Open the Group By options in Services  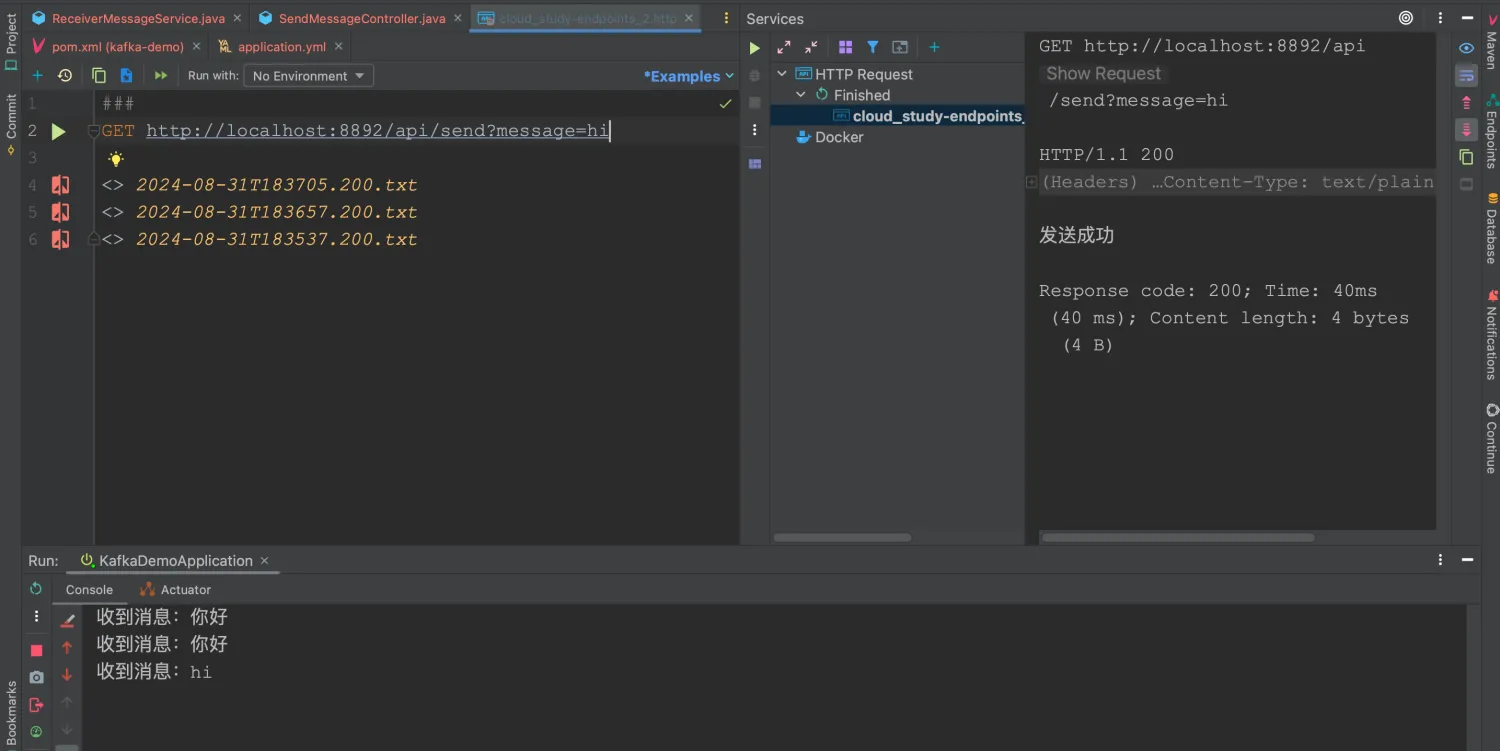[845, 47]
